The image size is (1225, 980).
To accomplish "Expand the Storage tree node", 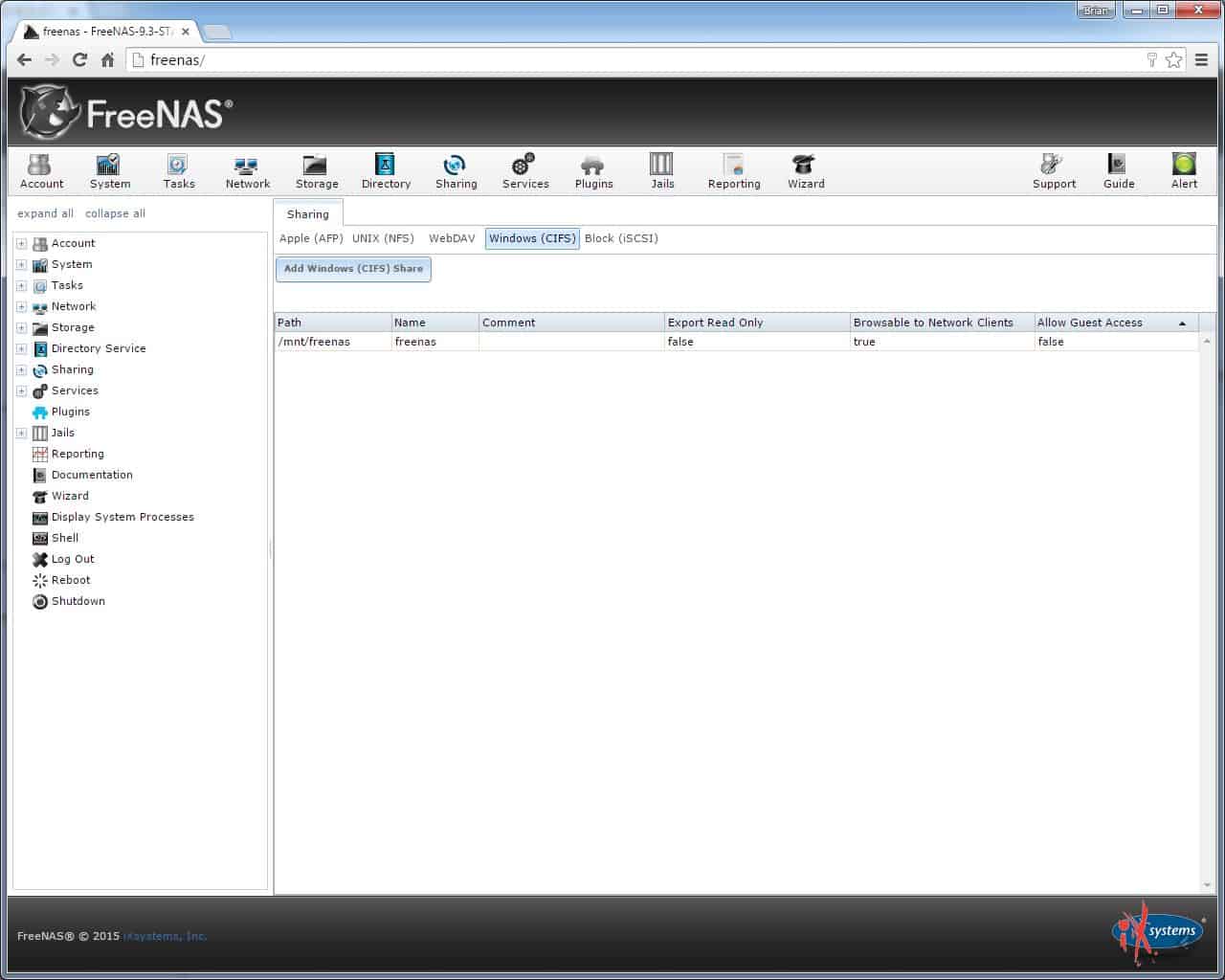I will click(x=21, y=327).
